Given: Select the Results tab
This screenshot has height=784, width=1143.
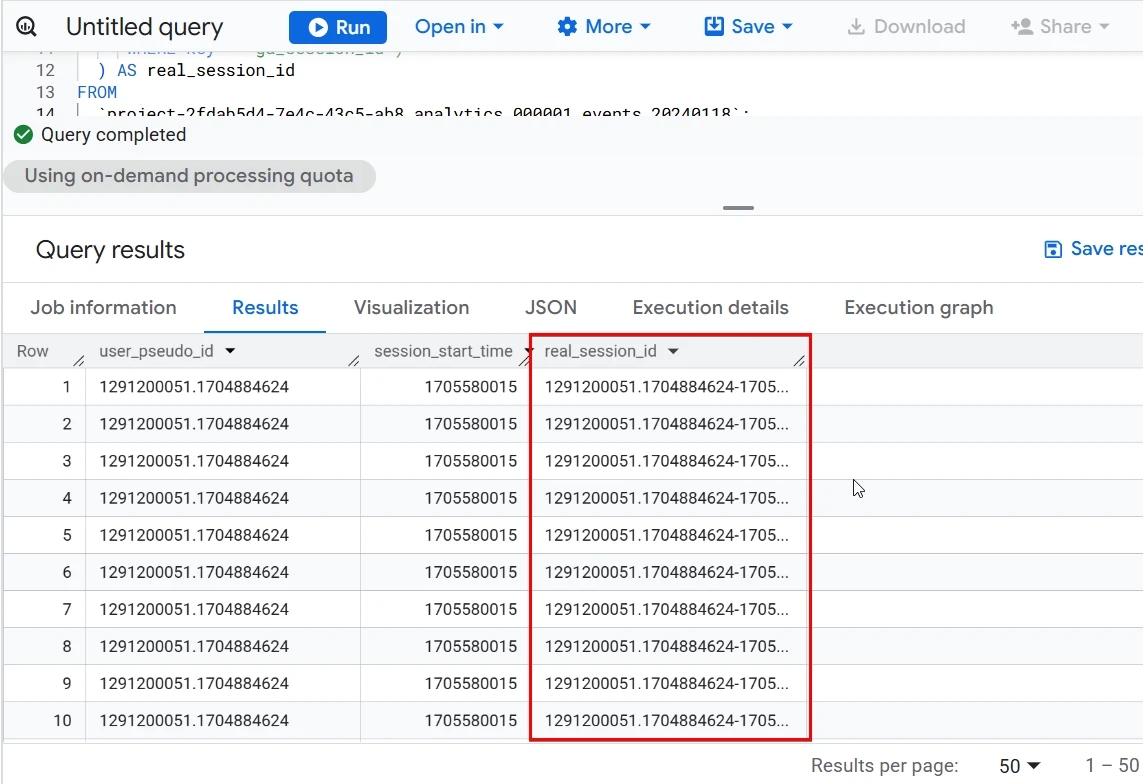Looking at the screenshot, I should point(265,307).
